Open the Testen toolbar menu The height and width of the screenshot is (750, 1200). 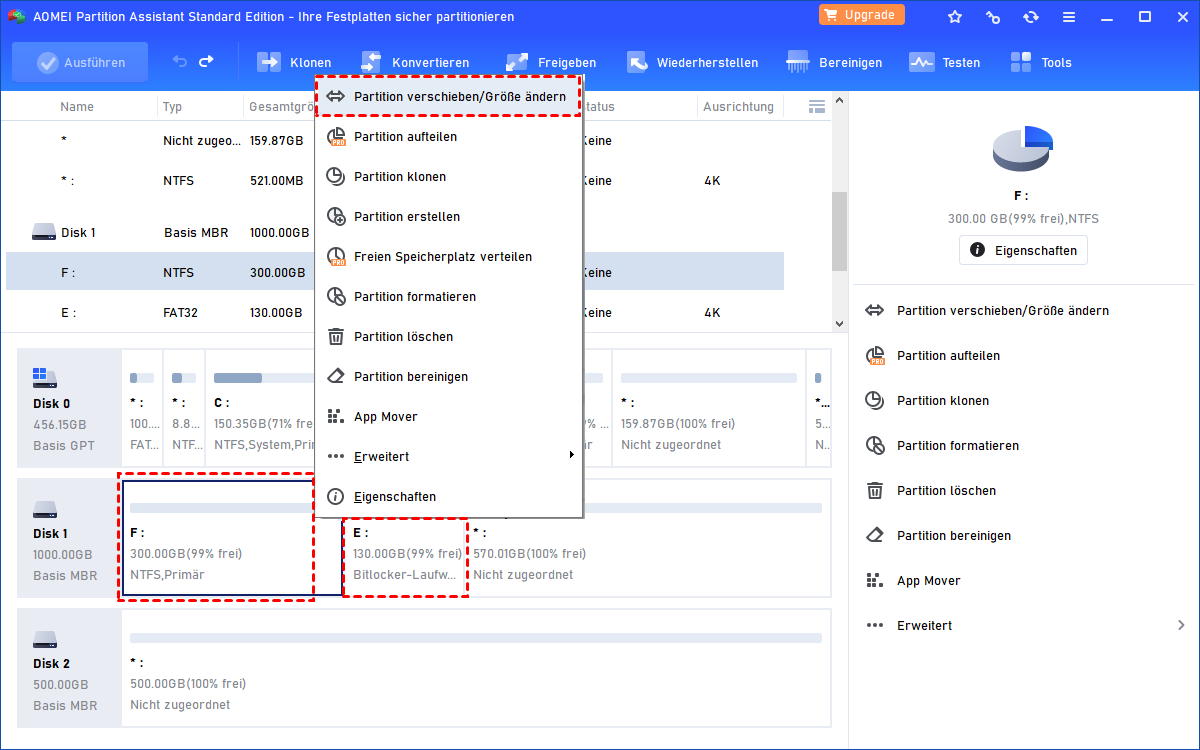pyautogui.click(x=945, y=62)
